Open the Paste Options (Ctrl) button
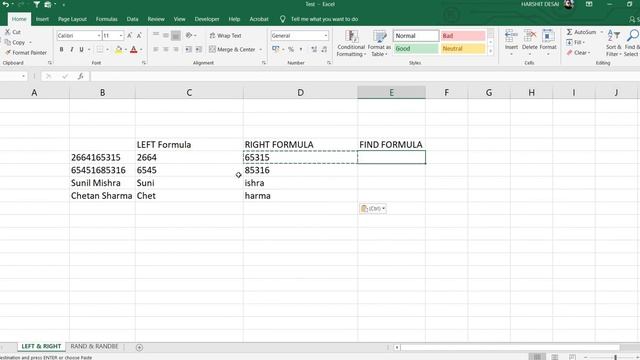The image size is (640, 360). click(373, 209)
